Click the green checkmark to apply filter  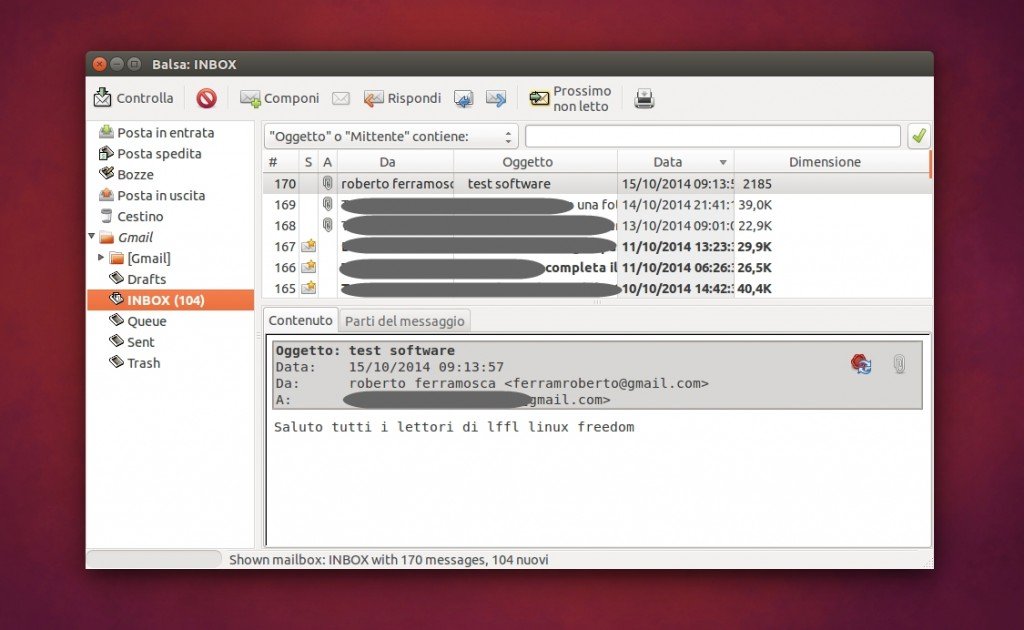coord(918,135)
